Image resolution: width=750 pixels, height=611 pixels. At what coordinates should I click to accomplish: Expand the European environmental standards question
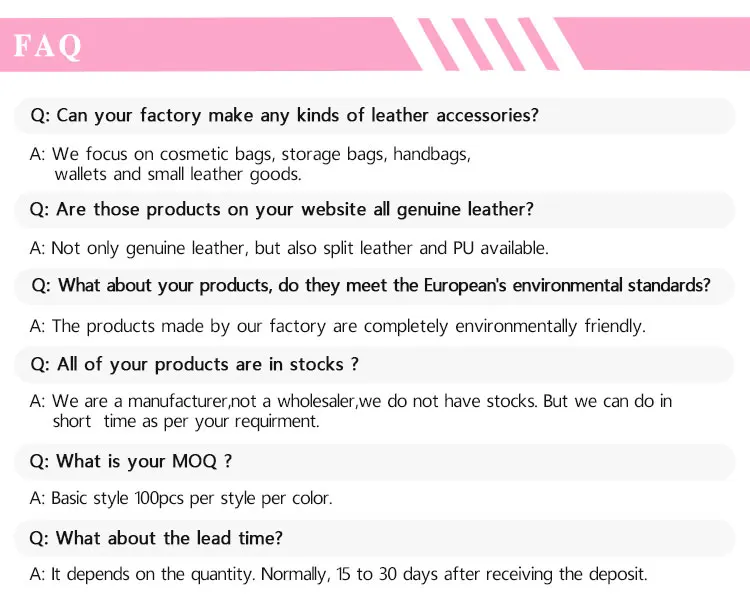coord(375,286)
